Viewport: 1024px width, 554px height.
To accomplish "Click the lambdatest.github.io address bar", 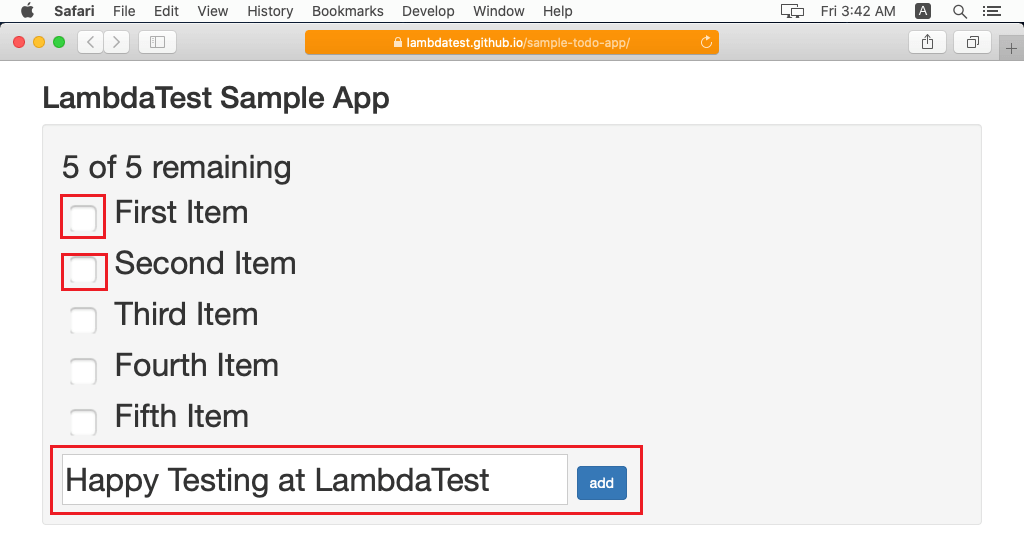I will click(511, 42).
